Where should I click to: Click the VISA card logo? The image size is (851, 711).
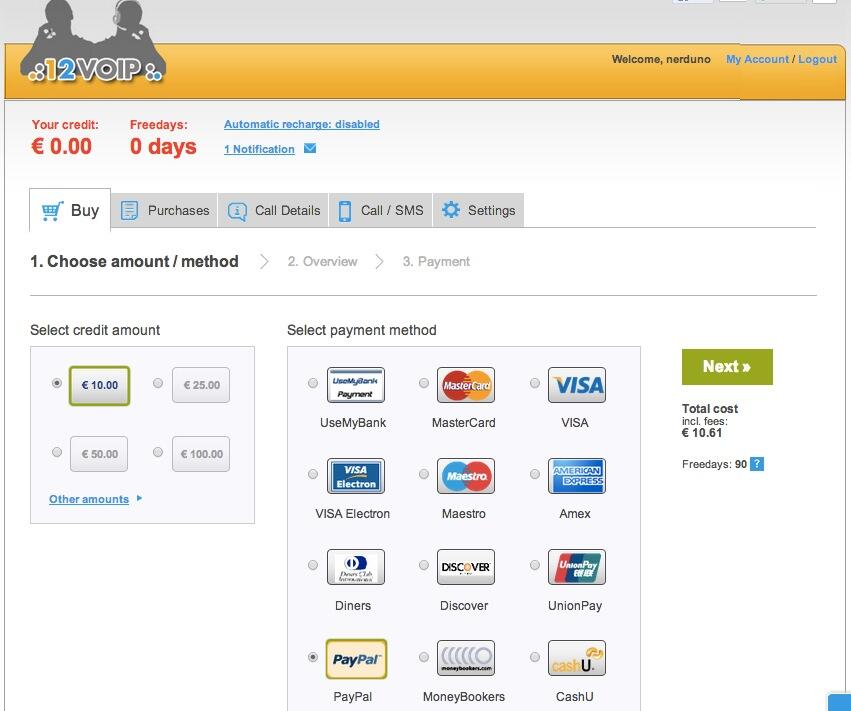[x=576, y=385]
